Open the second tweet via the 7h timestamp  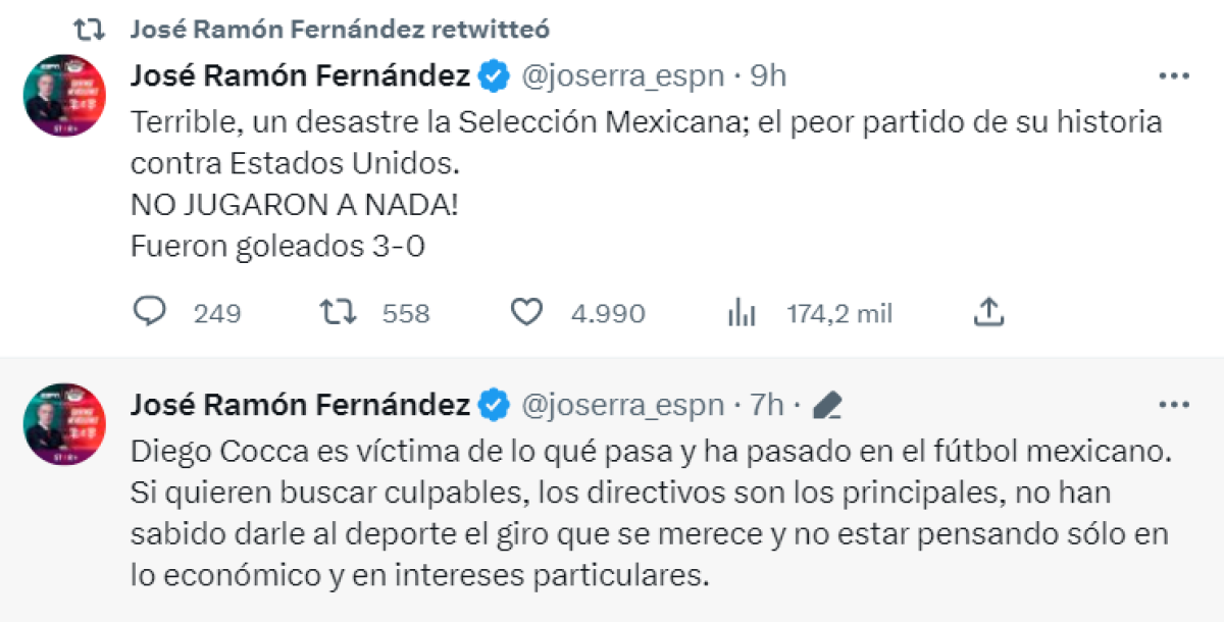tap(768, 404)
